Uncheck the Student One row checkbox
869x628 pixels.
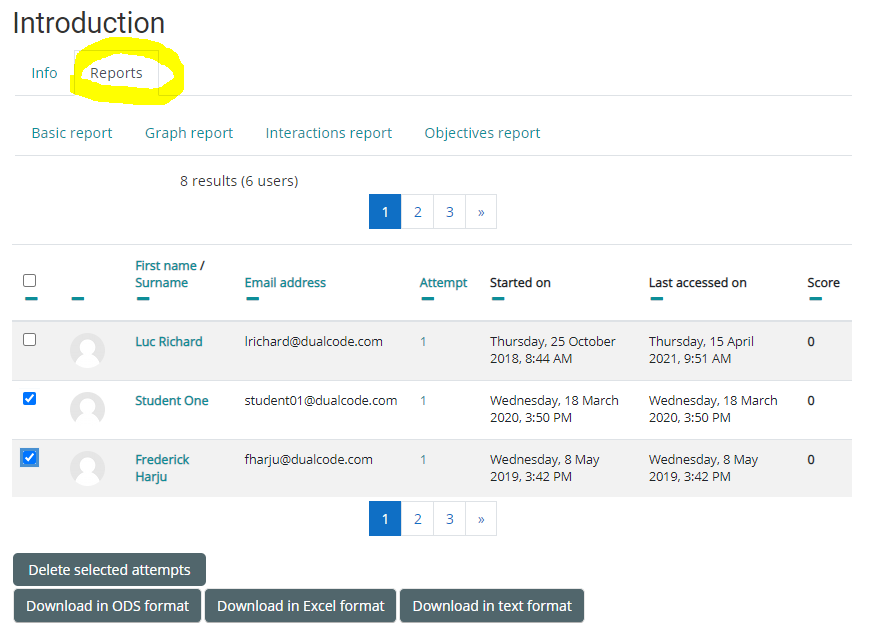(30, 399)
